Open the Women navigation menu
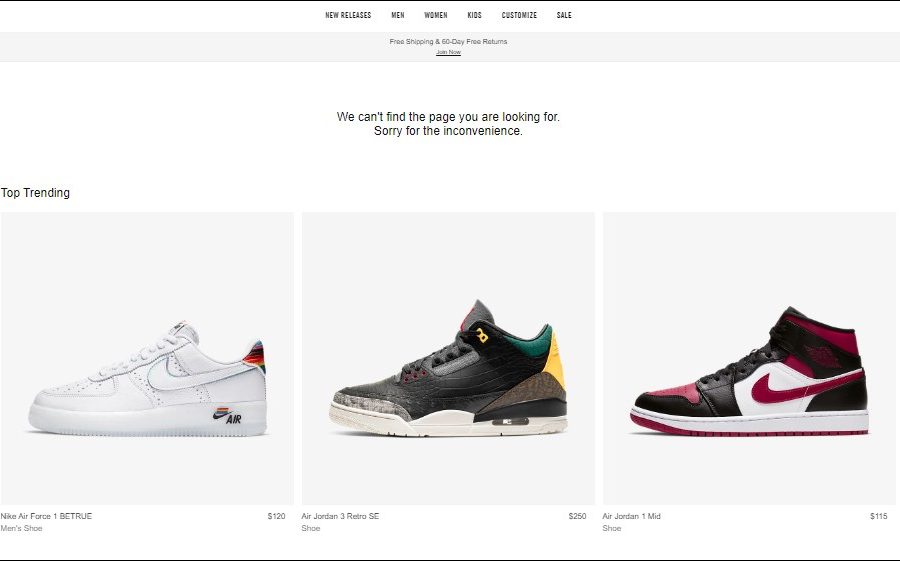Image resolution: width=900 pixels, height=561 pixels. point(436,16)
